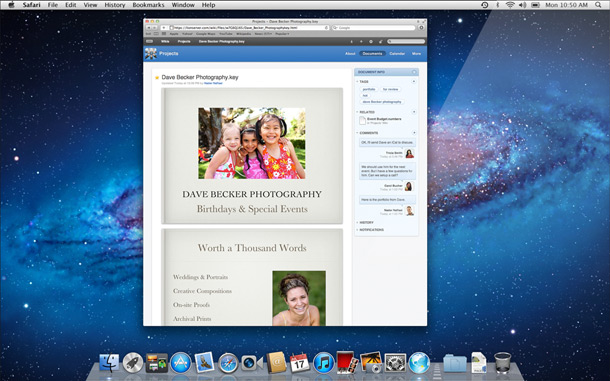Toggle the Bluetooth icon in the menu bar
610x381 pixels.
click(x=497, y=5)
